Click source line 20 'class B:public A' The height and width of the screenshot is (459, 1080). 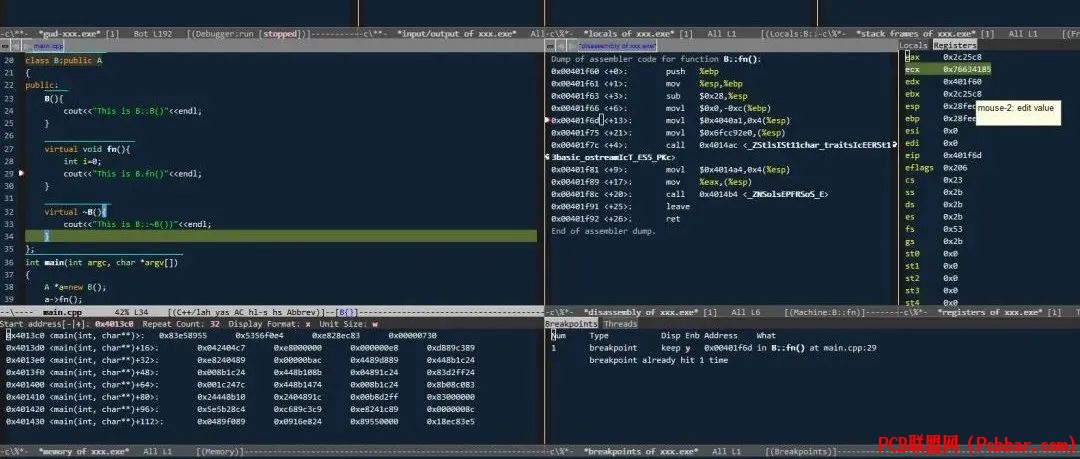63,61
